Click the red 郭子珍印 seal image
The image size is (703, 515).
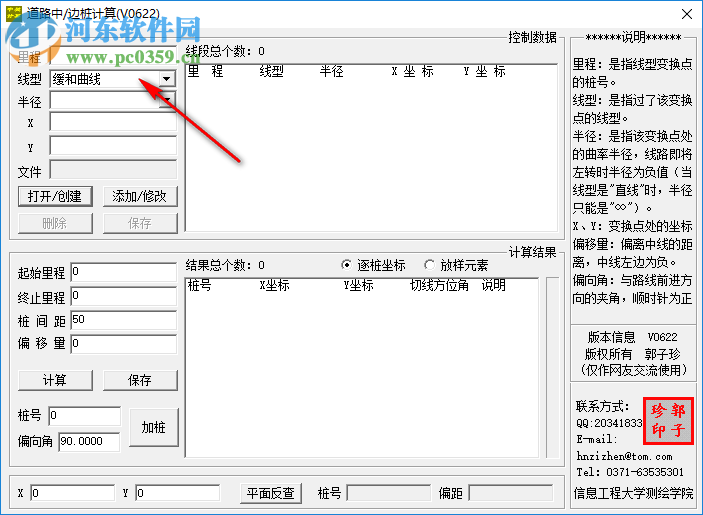[x=668, y=421]
